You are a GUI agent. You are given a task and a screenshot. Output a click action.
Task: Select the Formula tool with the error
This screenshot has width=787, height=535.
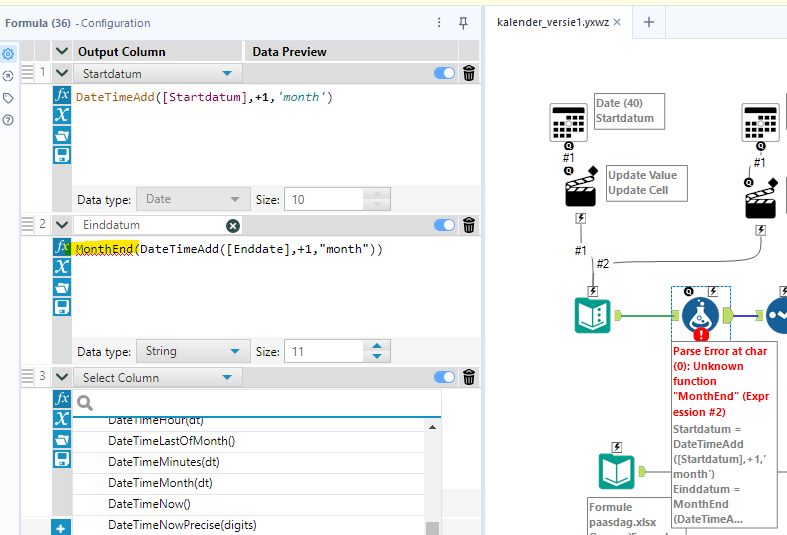pyautogui.click(x=700, y=315)
